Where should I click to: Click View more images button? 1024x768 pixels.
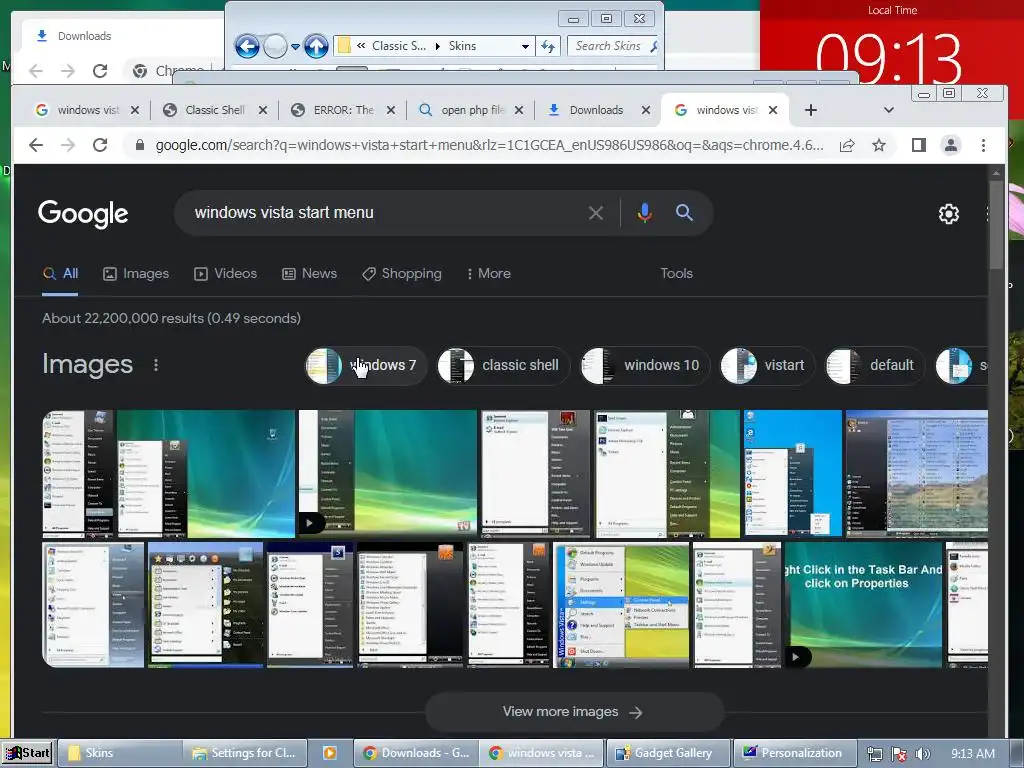point(574,712)
